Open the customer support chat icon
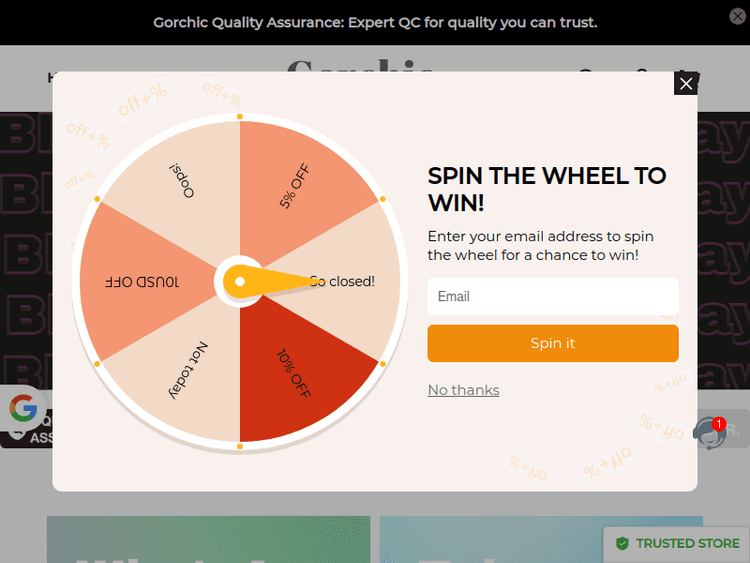 coord(709,433)
